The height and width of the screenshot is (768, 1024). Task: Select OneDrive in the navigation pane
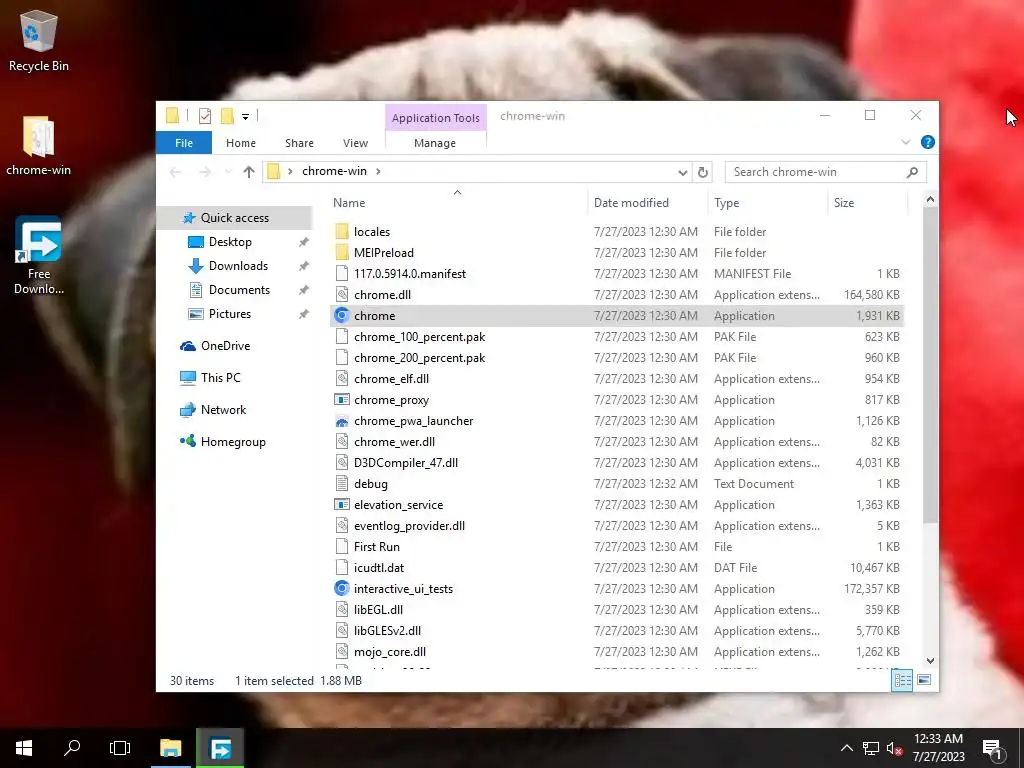click(225, 346)
